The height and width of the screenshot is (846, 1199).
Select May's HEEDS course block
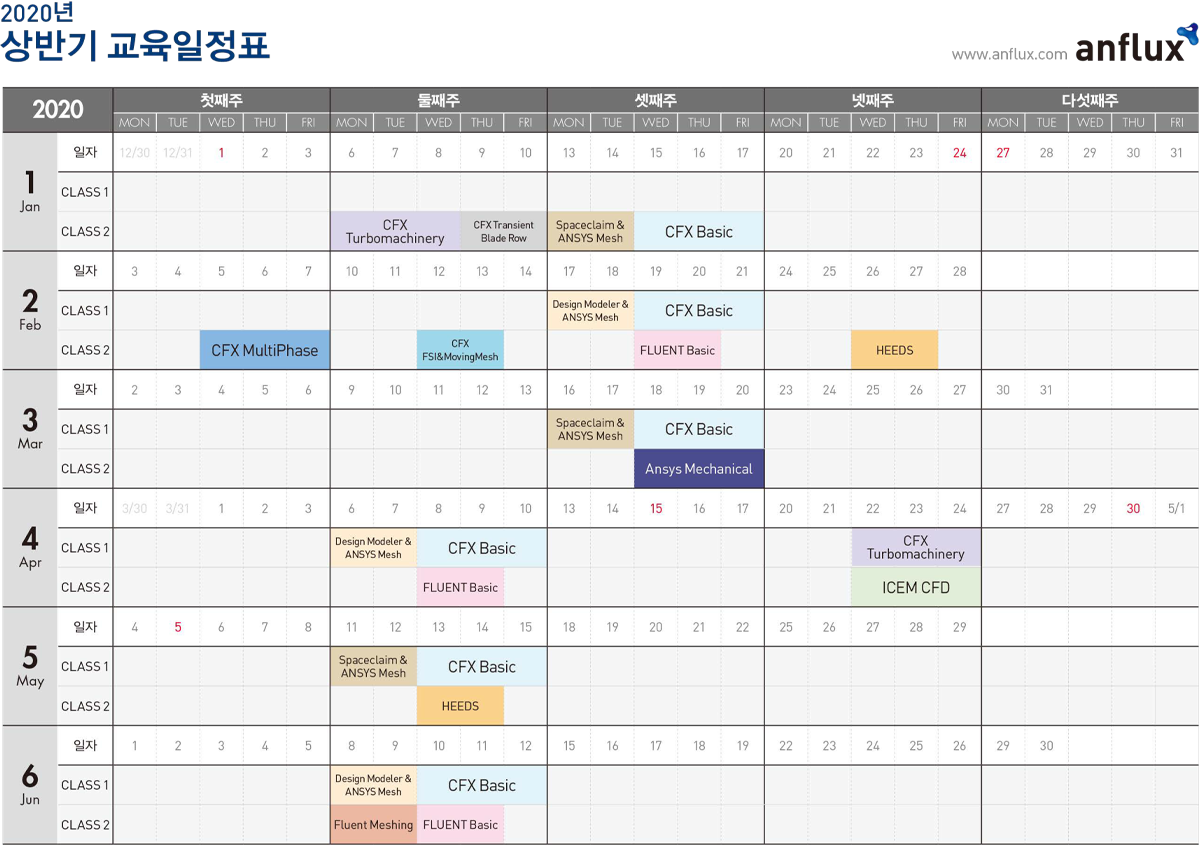(460, 705)
